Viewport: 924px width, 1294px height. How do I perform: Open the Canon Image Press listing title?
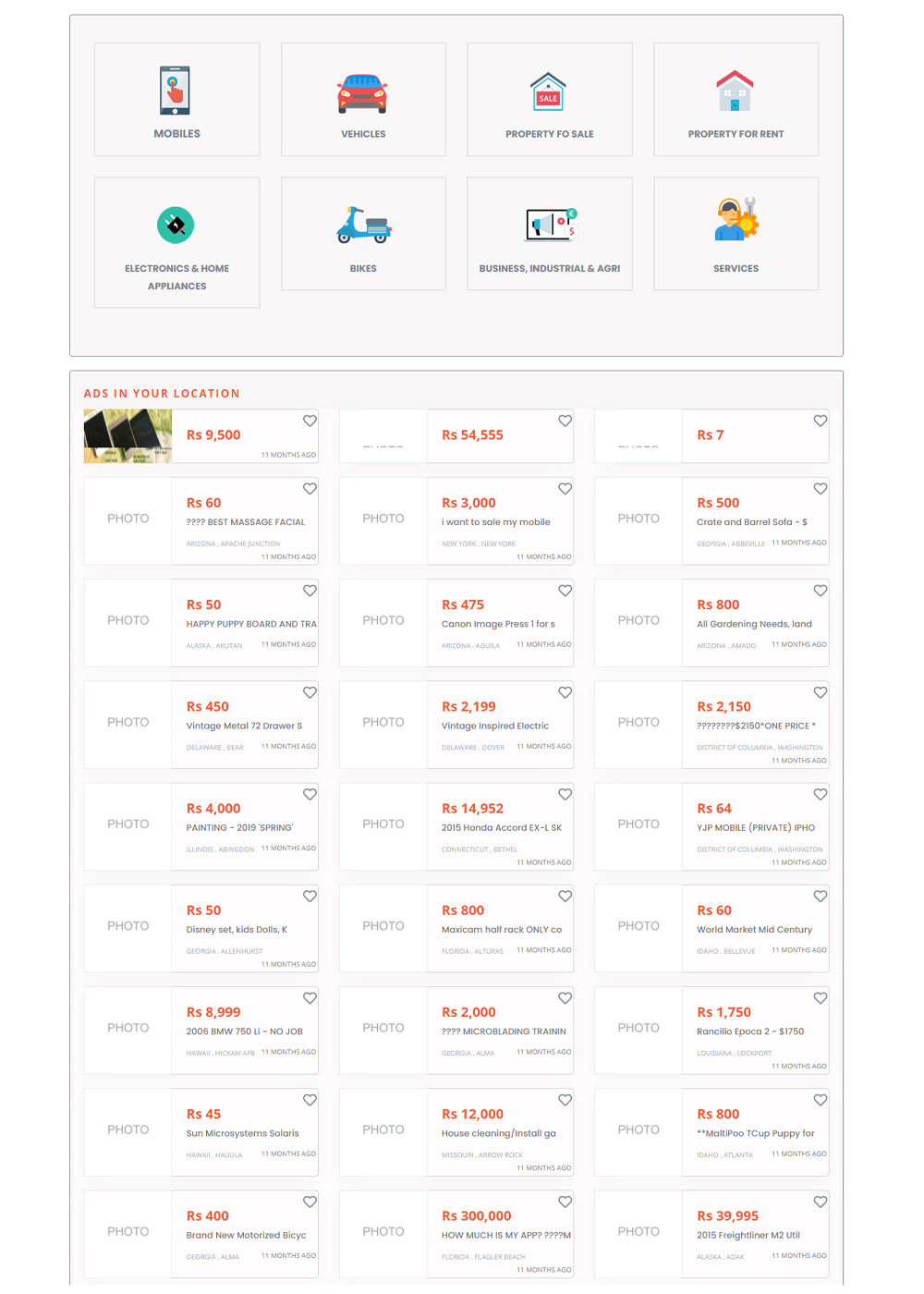[x=498, y=624]
